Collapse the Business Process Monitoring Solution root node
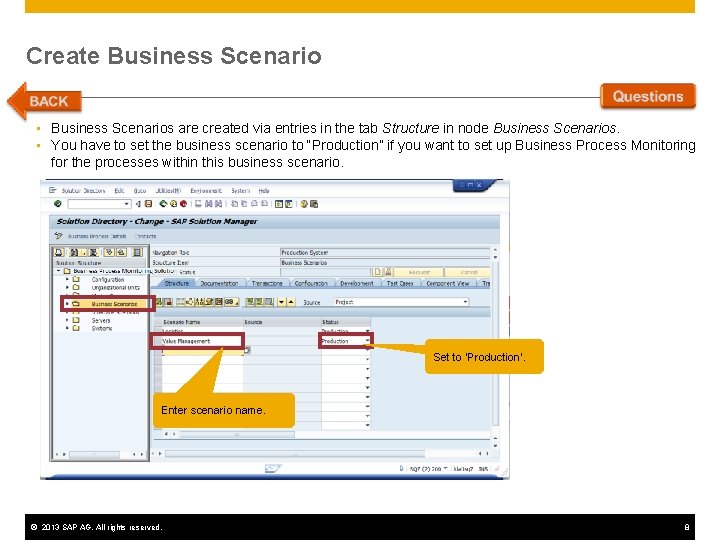The image size is (720, 540). pyautogui.click(x=58, y=271)
